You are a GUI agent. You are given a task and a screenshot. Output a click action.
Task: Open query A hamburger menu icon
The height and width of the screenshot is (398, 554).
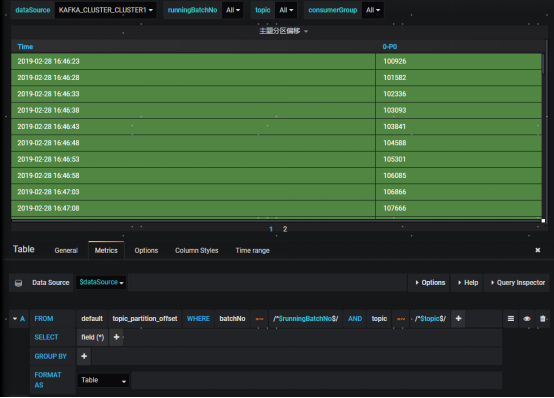511,319
